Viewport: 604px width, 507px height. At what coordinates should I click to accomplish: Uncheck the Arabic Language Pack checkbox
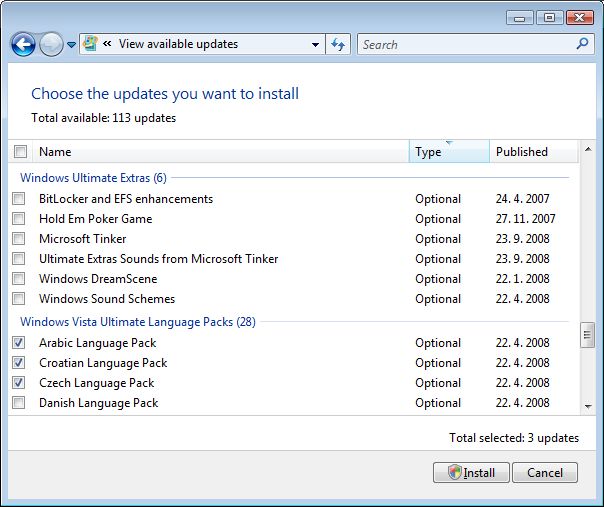coord(18,343)
